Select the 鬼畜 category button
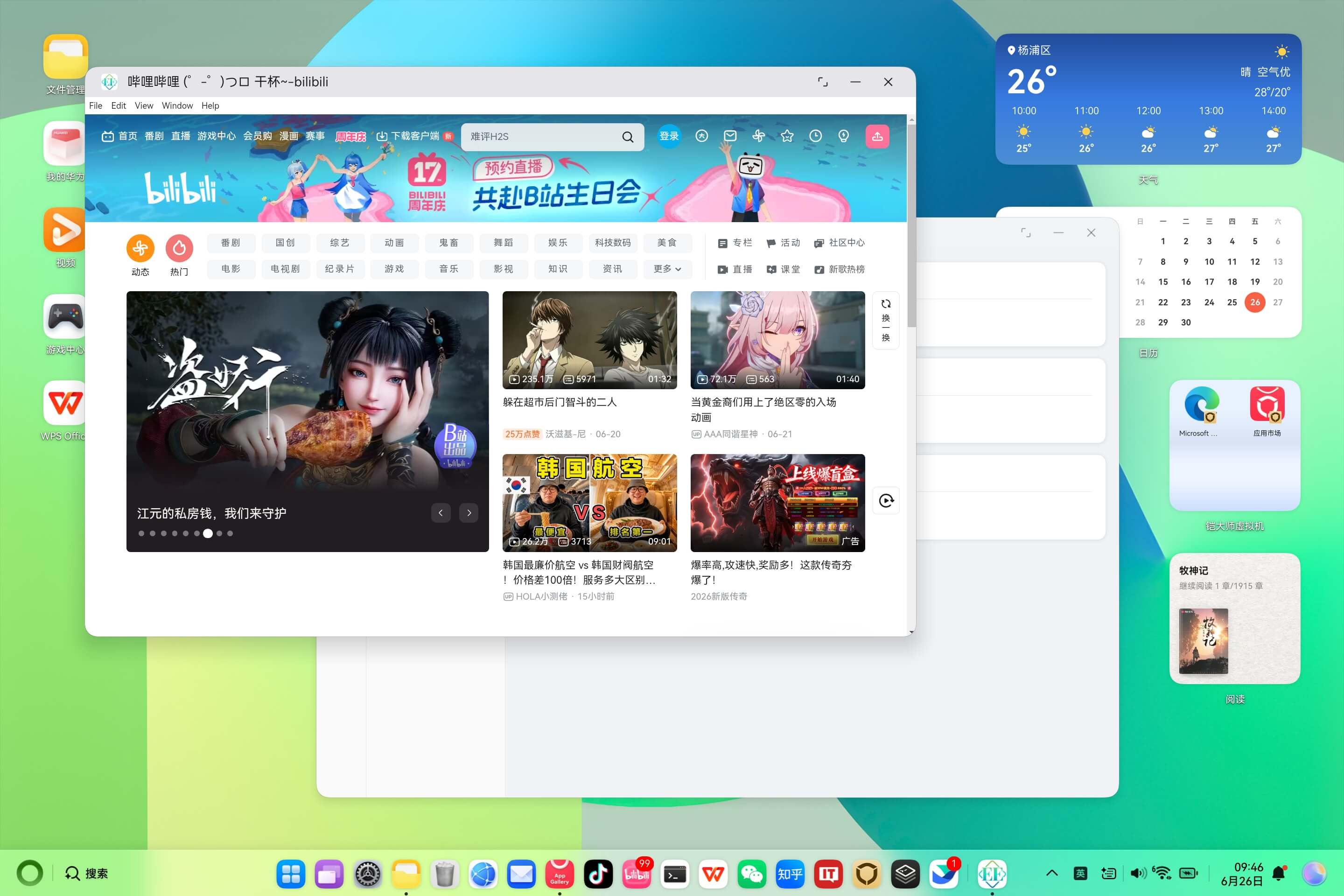Screen dimensions: 1344x896 [x=449, y=243]
